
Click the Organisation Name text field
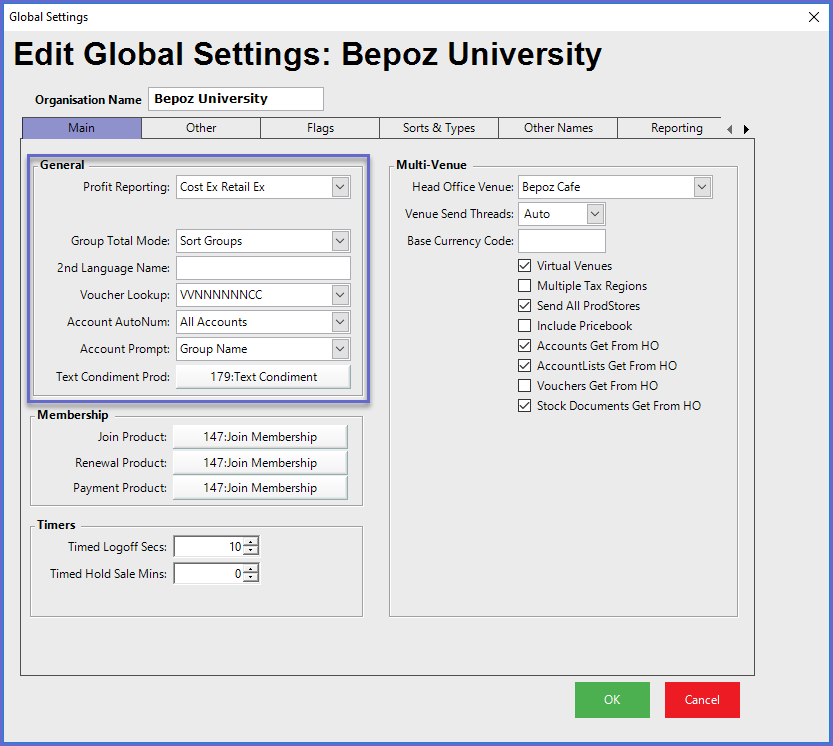(x=236, y=99)
